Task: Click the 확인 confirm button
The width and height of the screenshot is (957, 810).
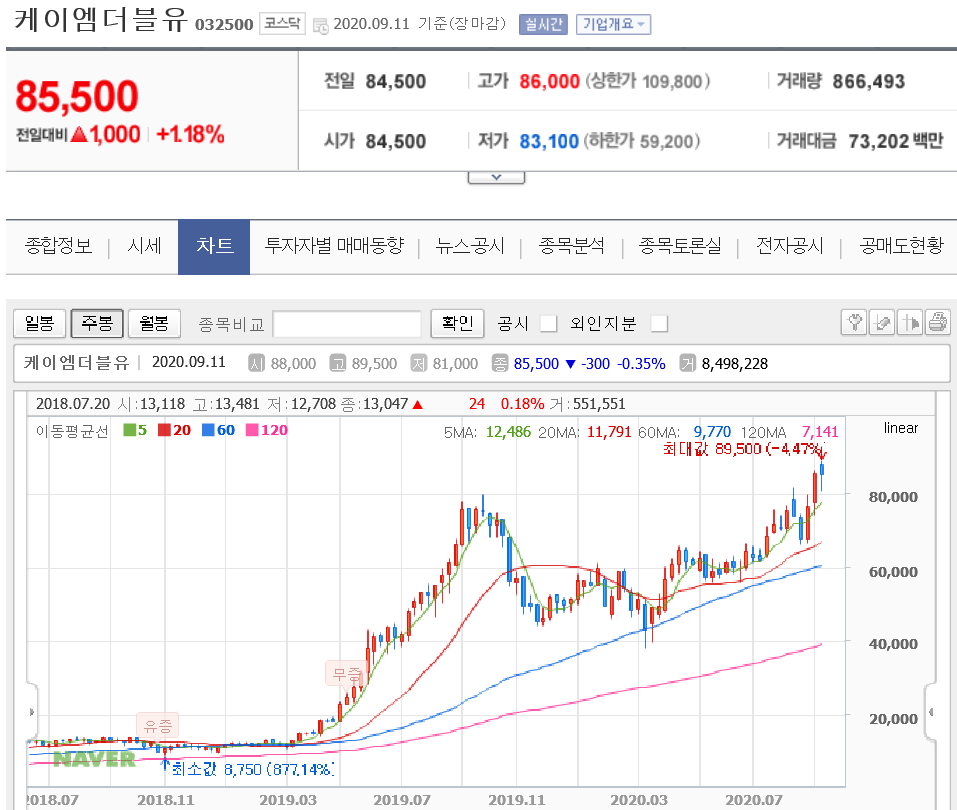Action: point(458,323)
